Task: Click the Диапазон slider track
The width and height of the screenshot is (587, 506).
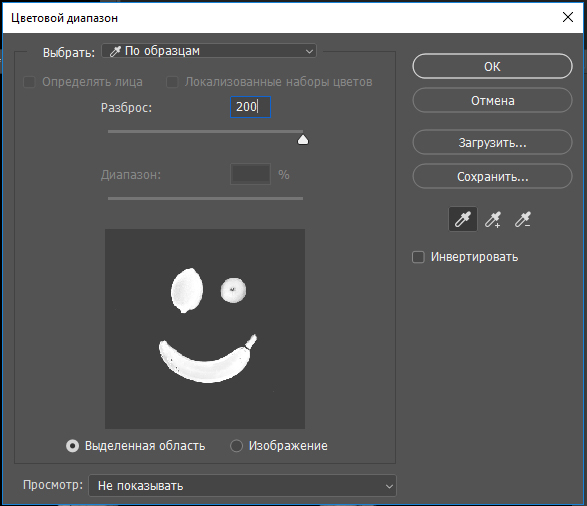Action: [x=205, y=198]
